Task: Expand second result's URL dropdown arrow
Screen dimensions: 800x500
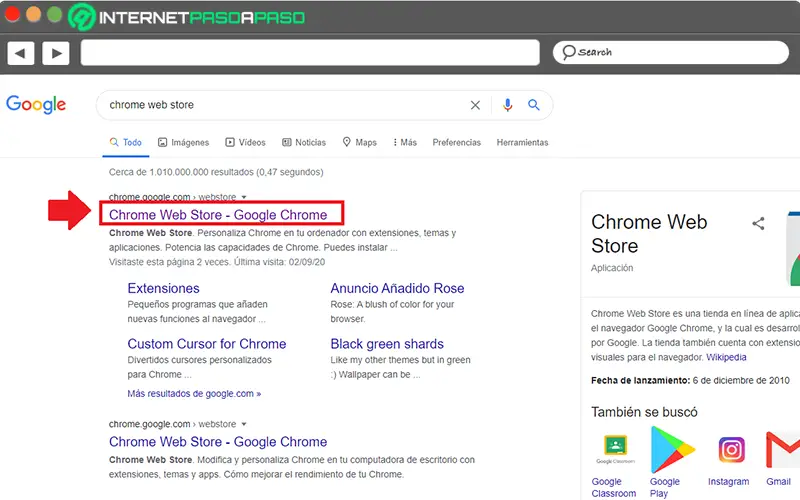Action: click(244, 424)
